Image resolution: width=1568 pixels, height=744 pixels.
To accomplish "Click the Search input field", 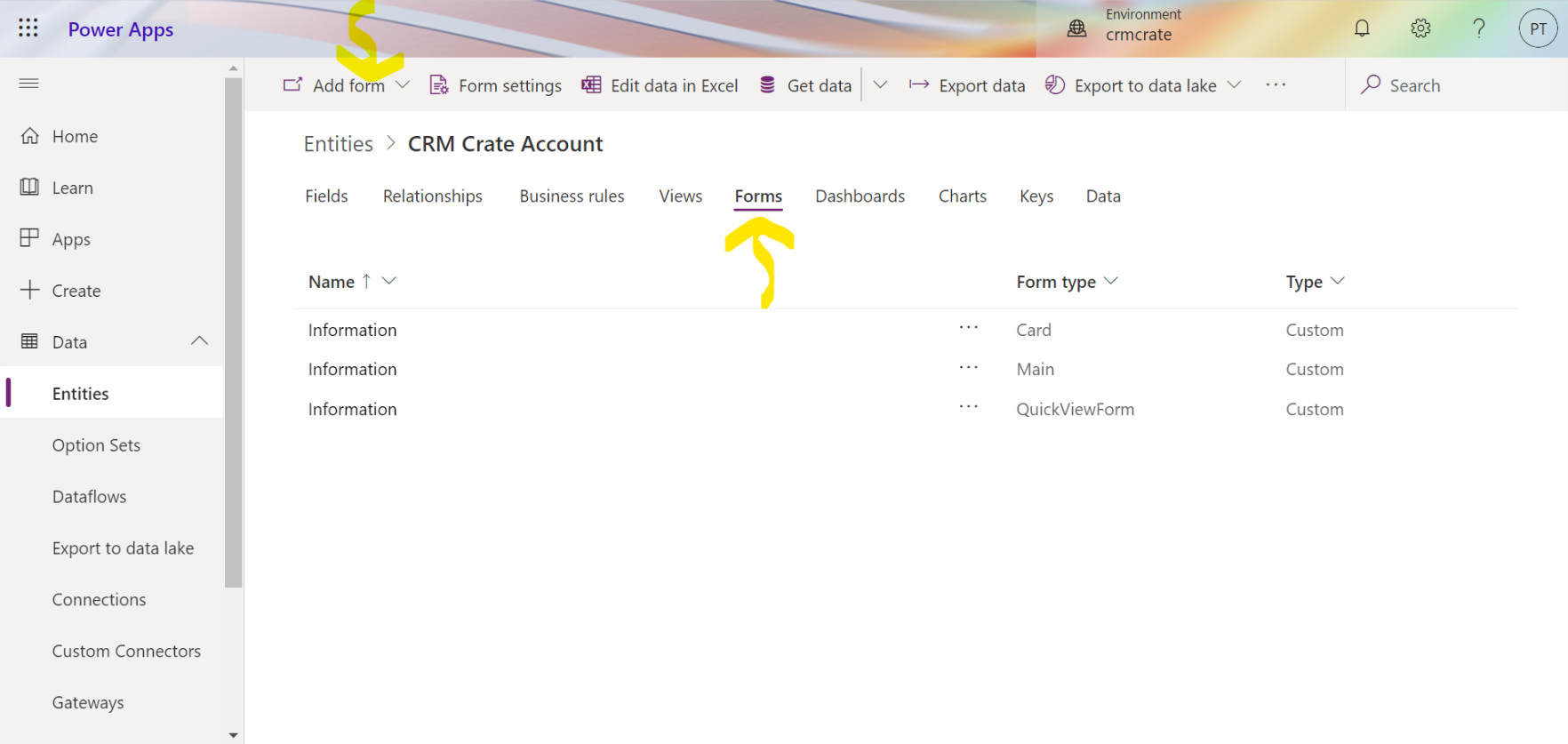I will (x=1456, y=85).
